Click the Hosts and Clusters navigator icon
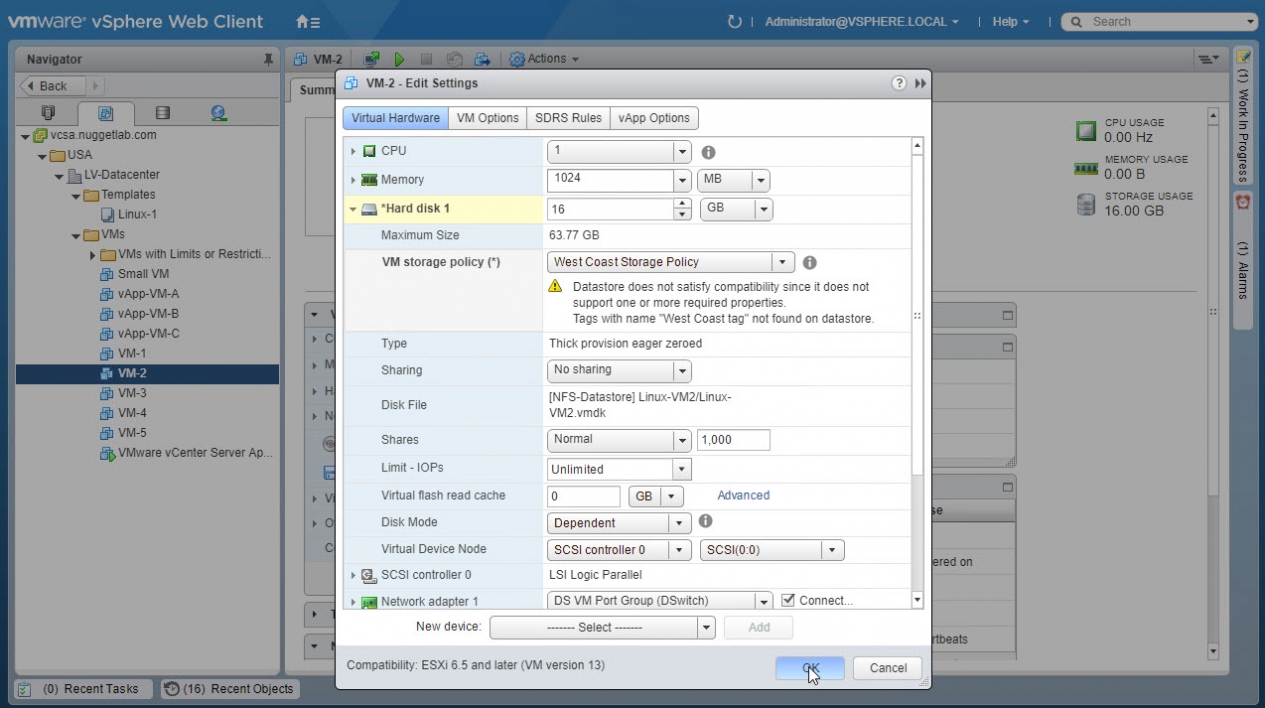The image size is (1265, 708). tap(48, 113)
